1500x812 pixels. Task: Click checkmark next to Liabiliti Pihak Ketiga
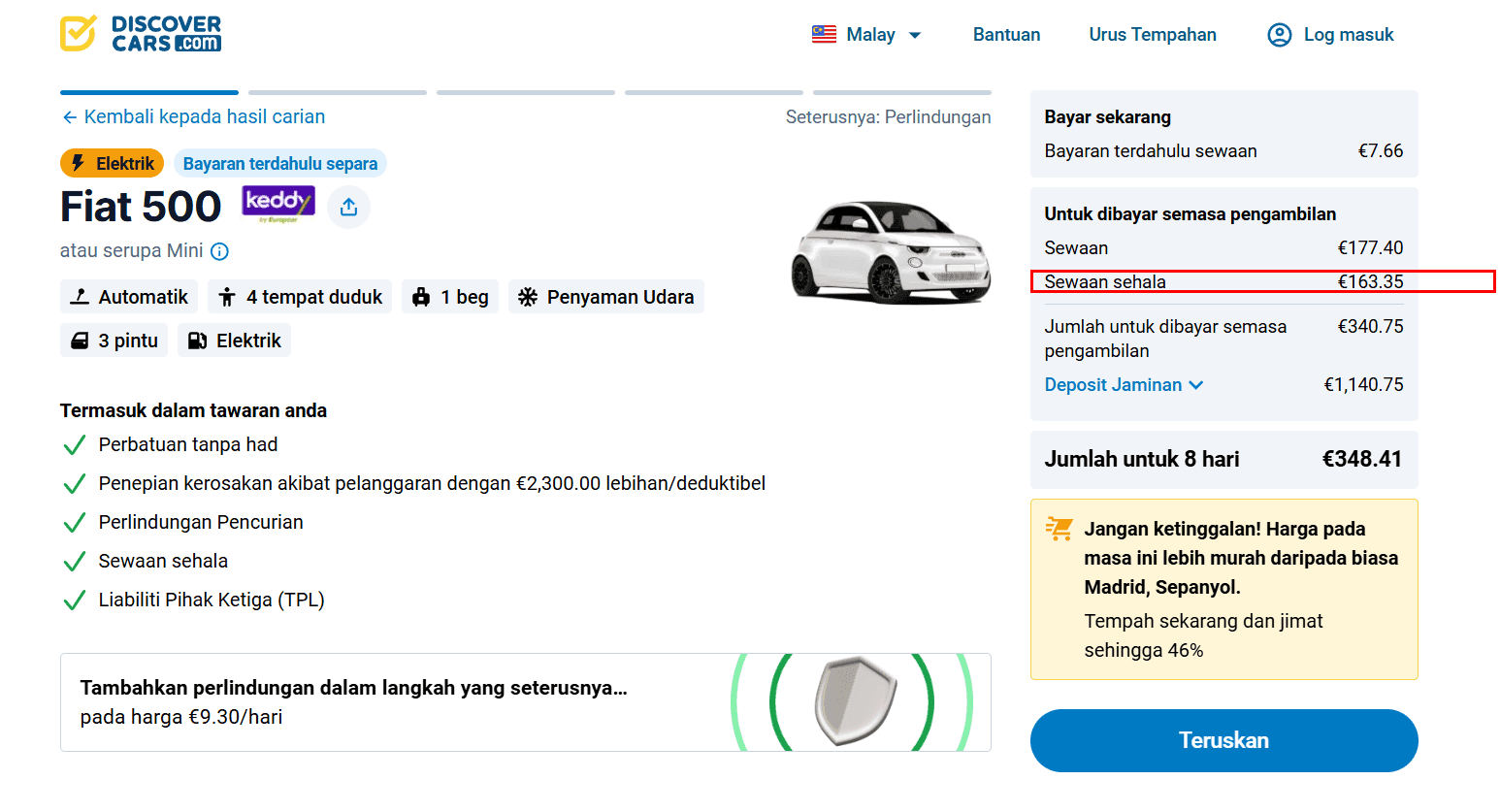pos(75,601)
